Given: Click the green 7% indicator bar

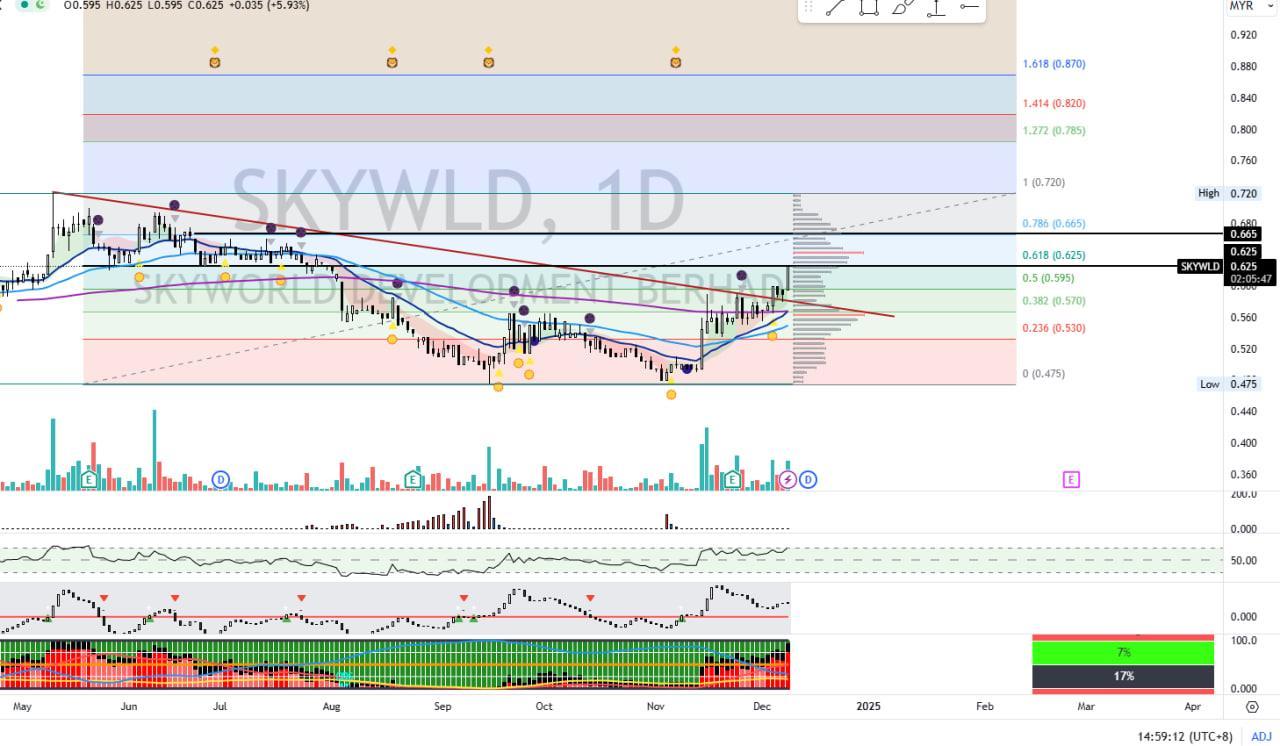Looking at the screenshot, I should click(1123, 652).
